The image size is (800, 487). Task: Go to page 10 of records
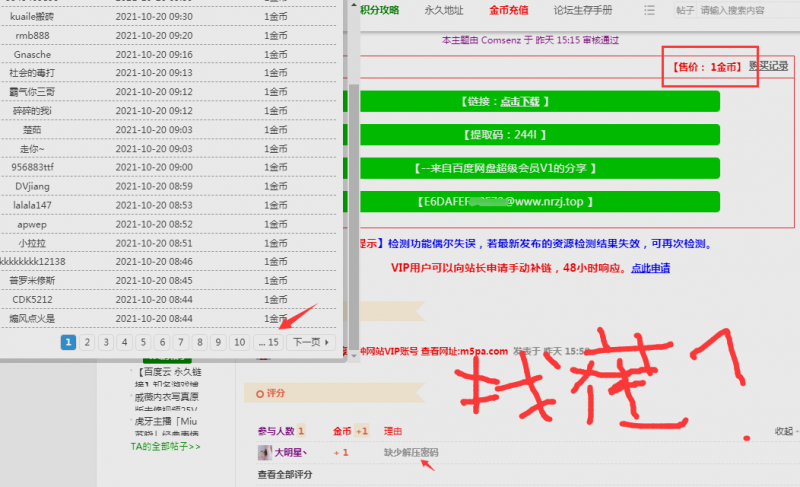(239, 342)
